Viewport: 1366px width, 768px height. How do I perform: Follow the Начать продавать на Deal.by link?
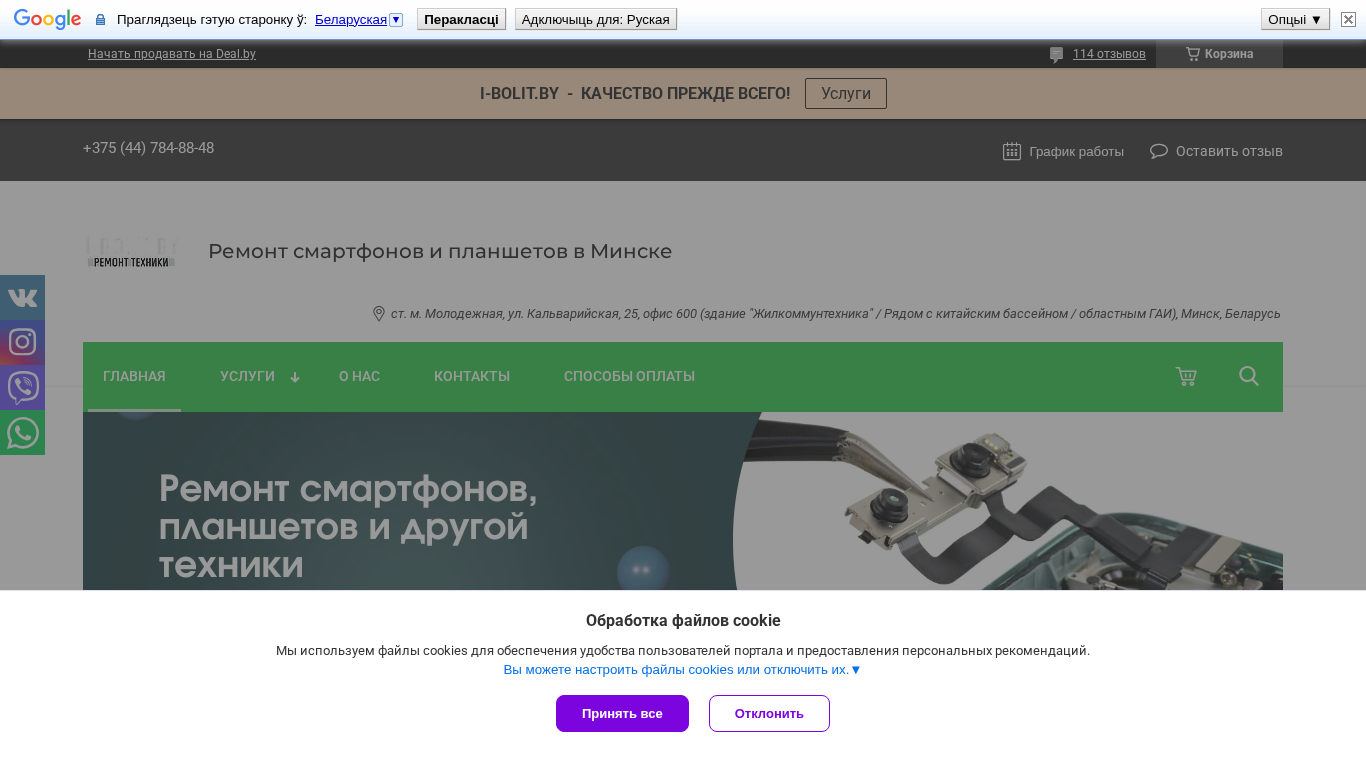[172, 54]
